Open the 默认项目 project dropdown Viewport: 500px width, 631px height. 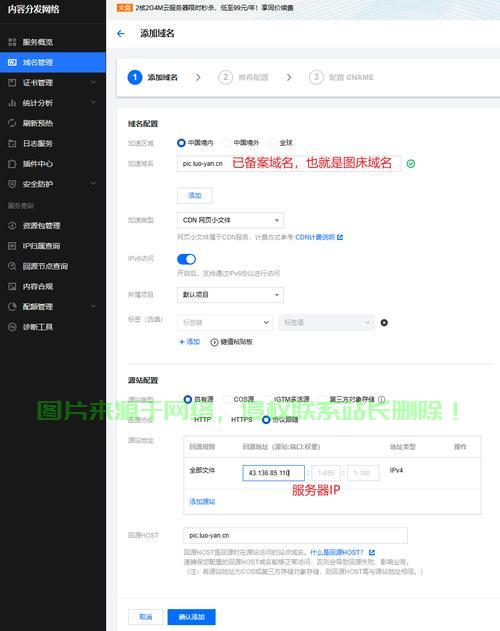pos(230,295)
